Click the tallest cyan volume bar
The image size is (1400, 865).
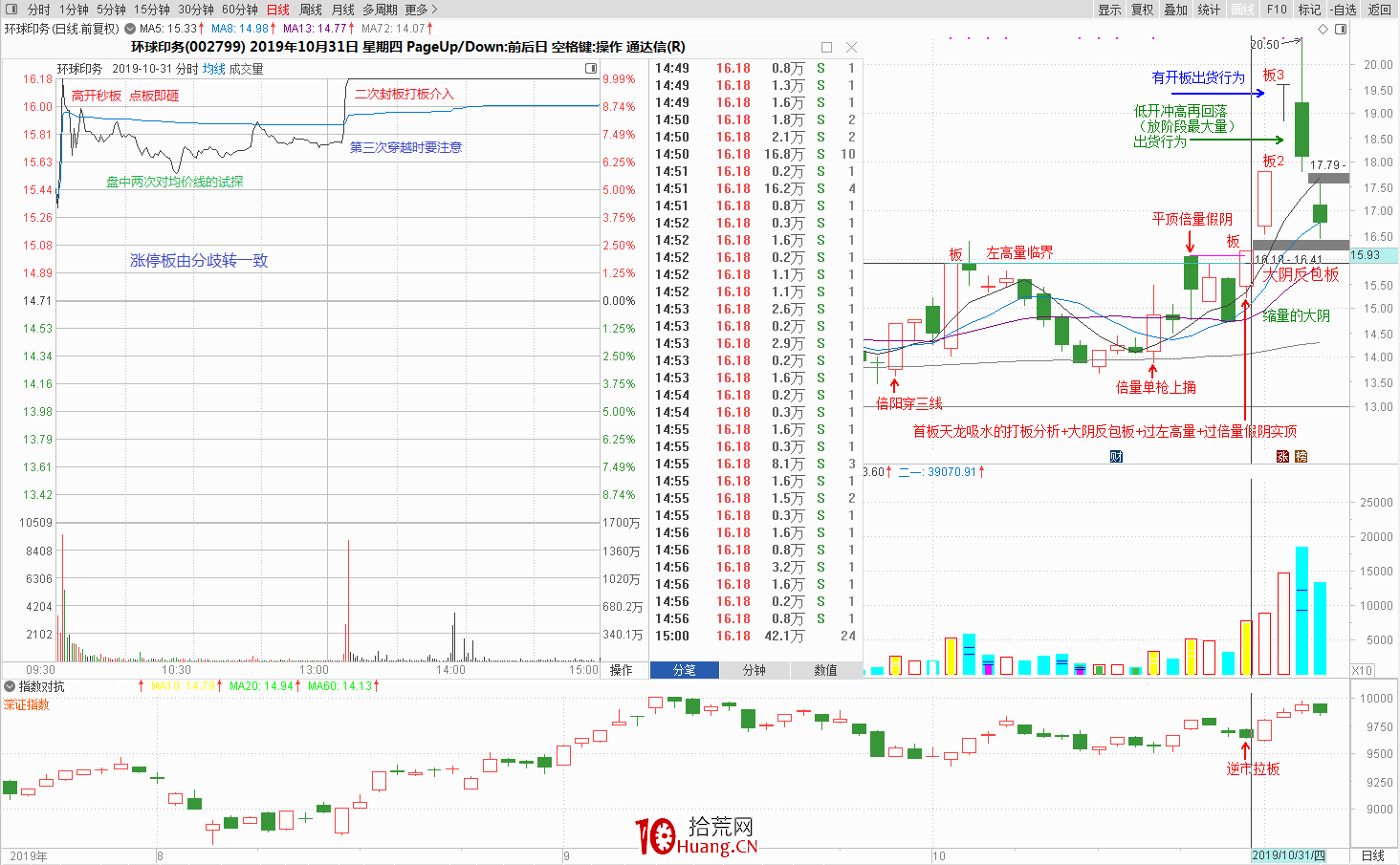point(1302,611)
